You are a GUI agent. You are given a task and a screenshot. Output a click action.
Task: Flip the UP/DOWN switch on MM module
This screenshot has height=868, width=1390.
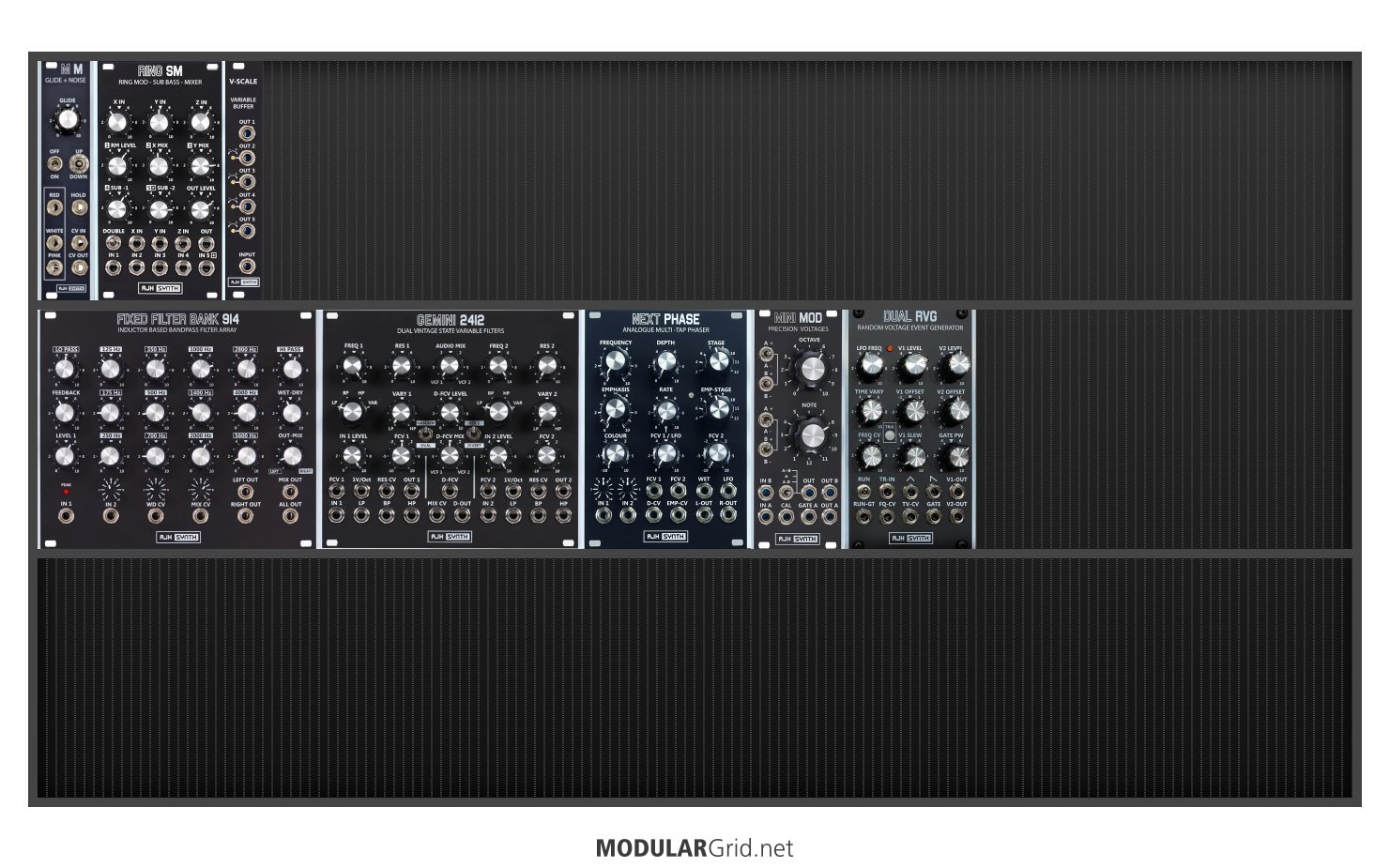click(x=78, y=164)
